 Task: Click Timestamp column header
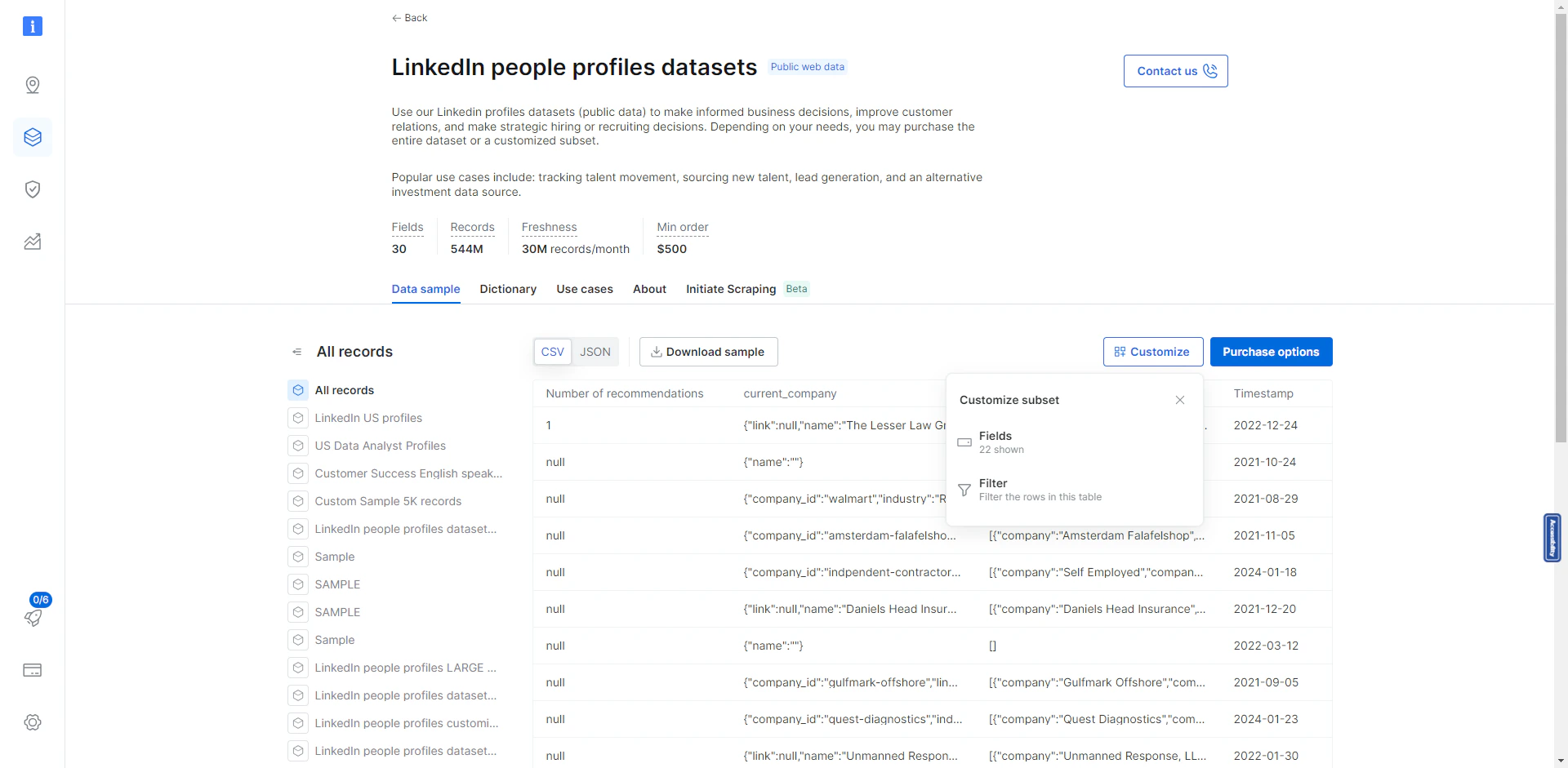coord(1263,393)
